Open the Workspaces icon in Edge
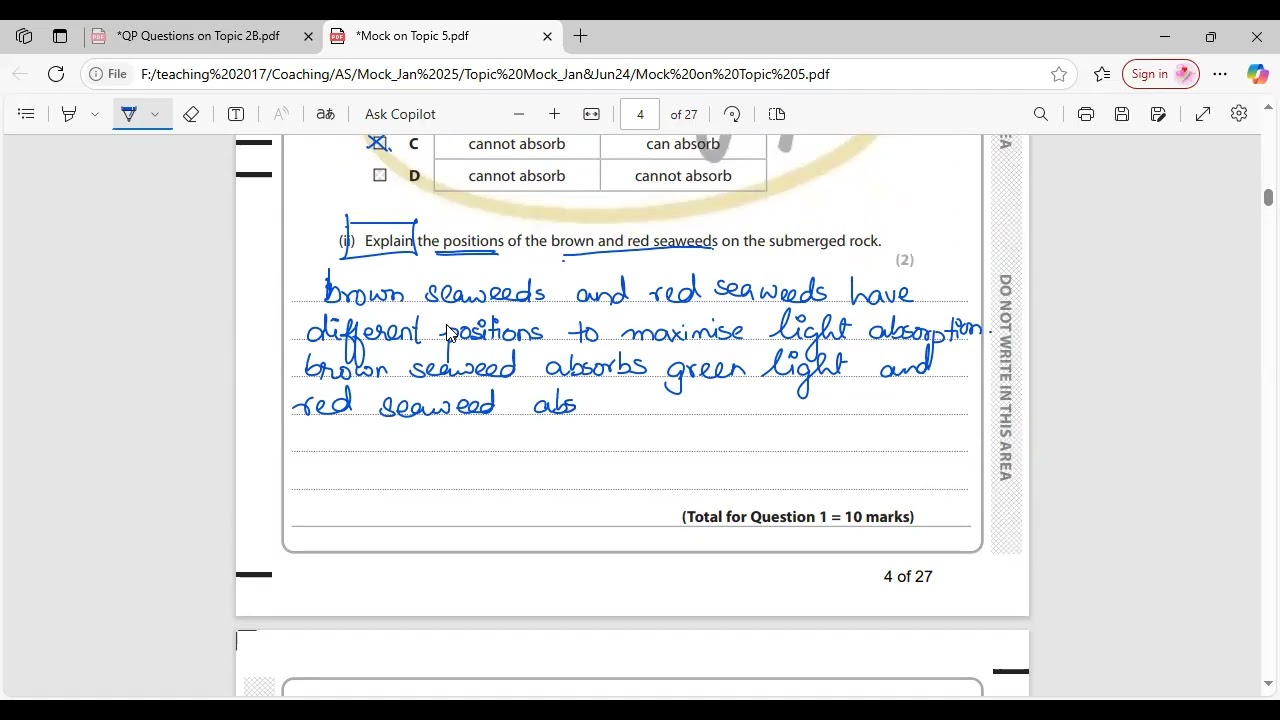1280x720 pixels. (x=24, y=36)
